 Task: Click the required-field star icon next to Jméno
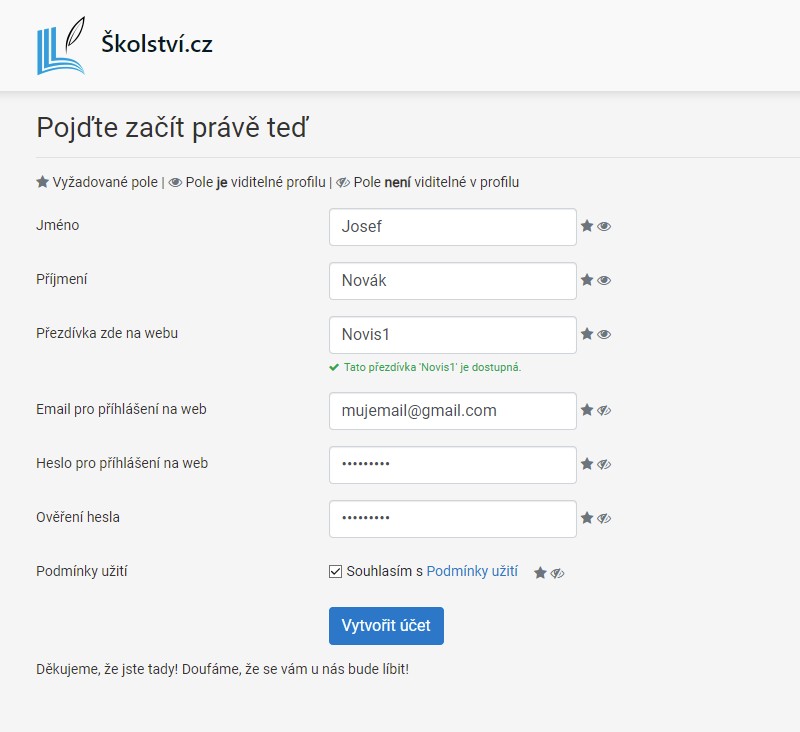[x=589, y=227]
